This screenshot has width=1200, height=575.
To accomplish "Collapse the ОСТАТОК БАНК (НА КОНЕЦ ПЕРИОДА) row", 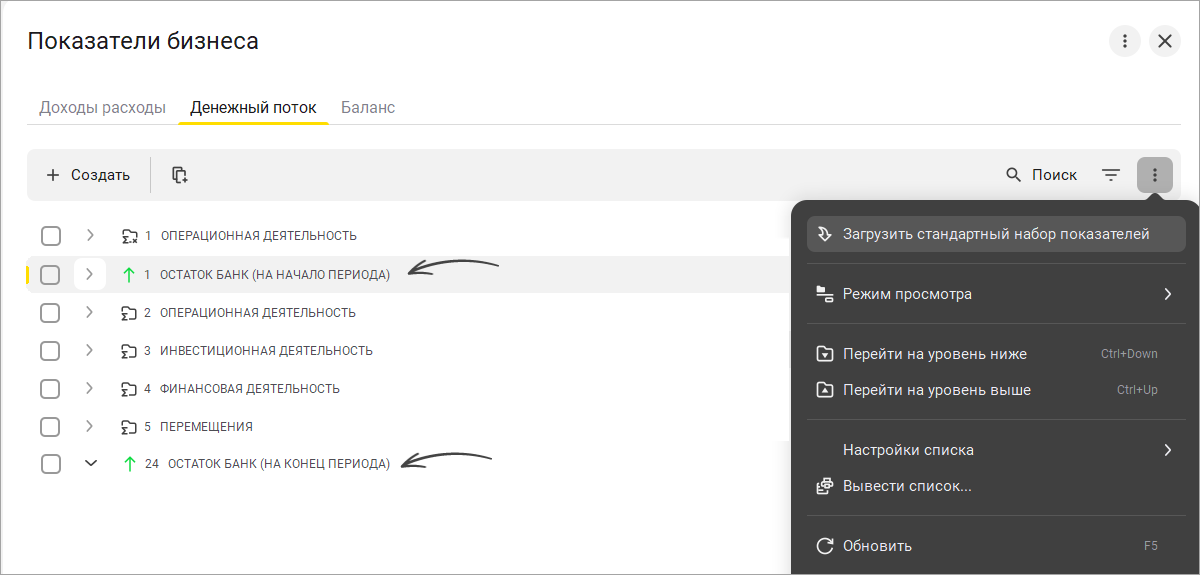I will click(x=91, y=464).
